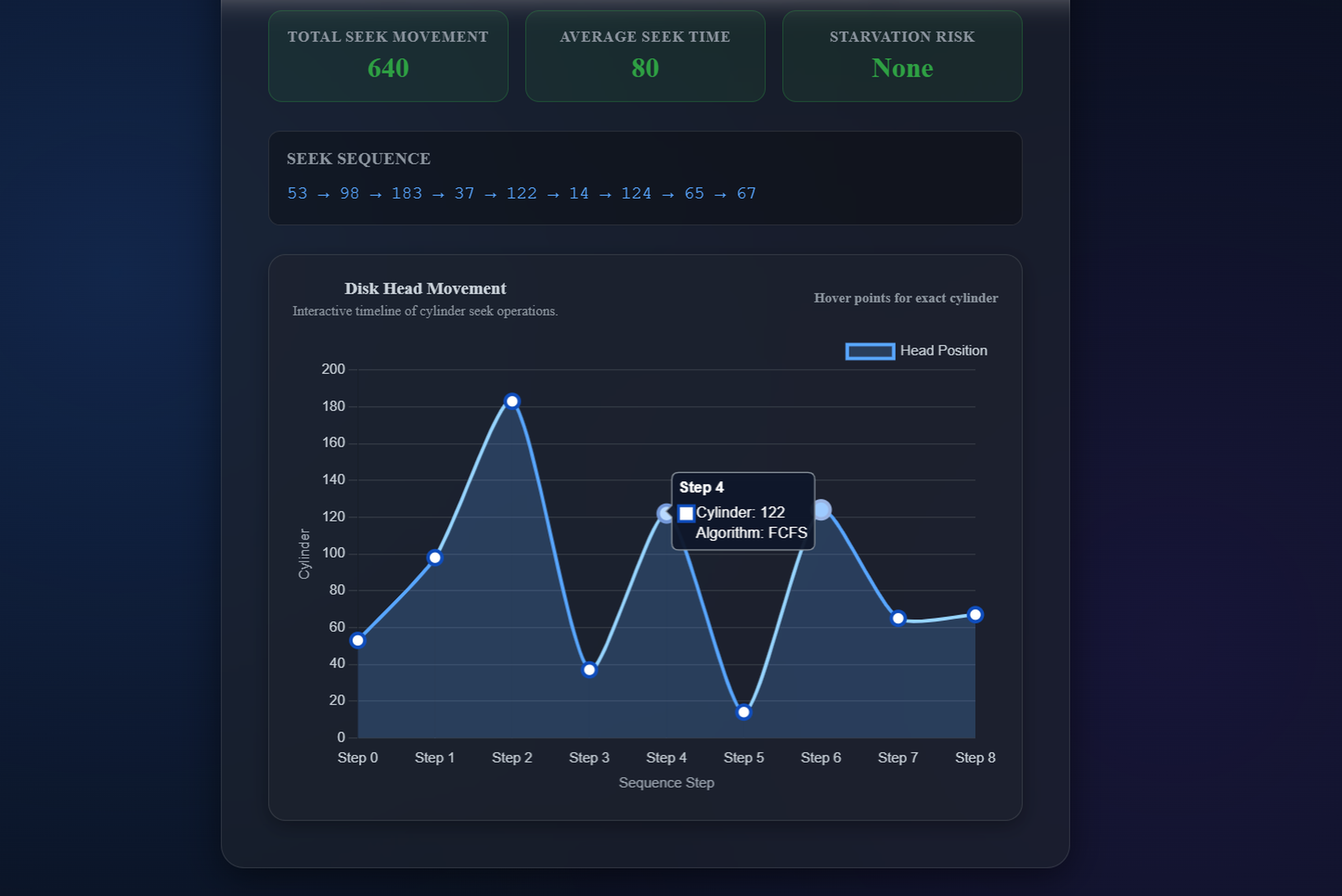Click the lowest data point at Step 5
Viewport: 1342px width, 896px height.
(744, 712)
